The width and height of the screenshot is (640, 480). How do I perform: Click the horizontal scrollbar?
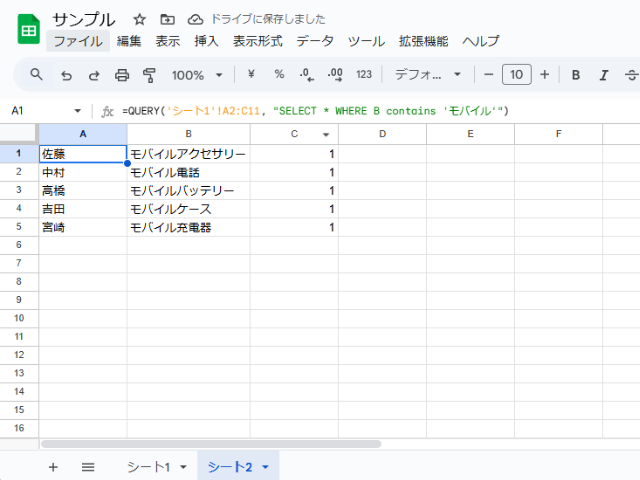coord(211,444)
